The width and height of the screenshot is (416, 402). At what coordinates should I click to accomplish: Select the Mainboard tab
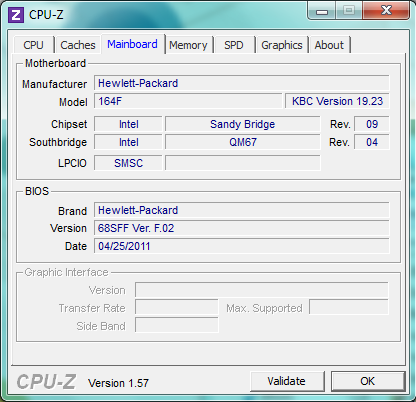(x=132, y=44)
